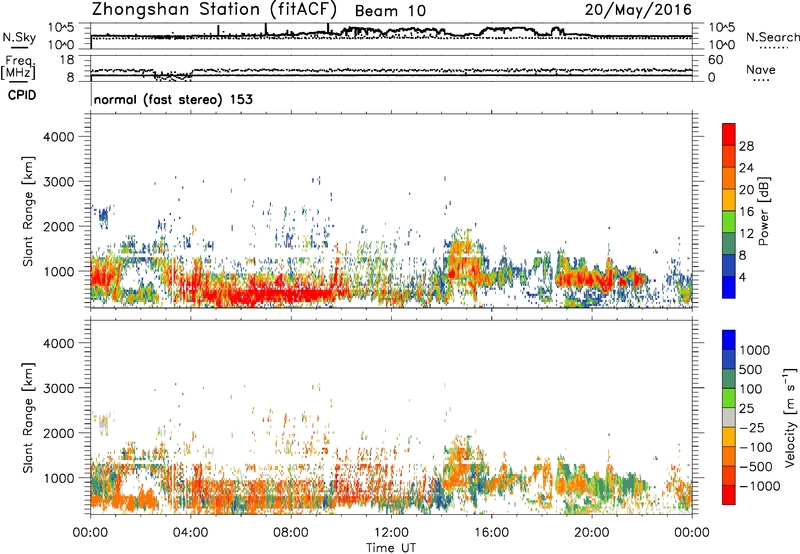Click the -1000 tick on Velocity color bar
The image size is (800, 554).
click(x=759, y=486)
